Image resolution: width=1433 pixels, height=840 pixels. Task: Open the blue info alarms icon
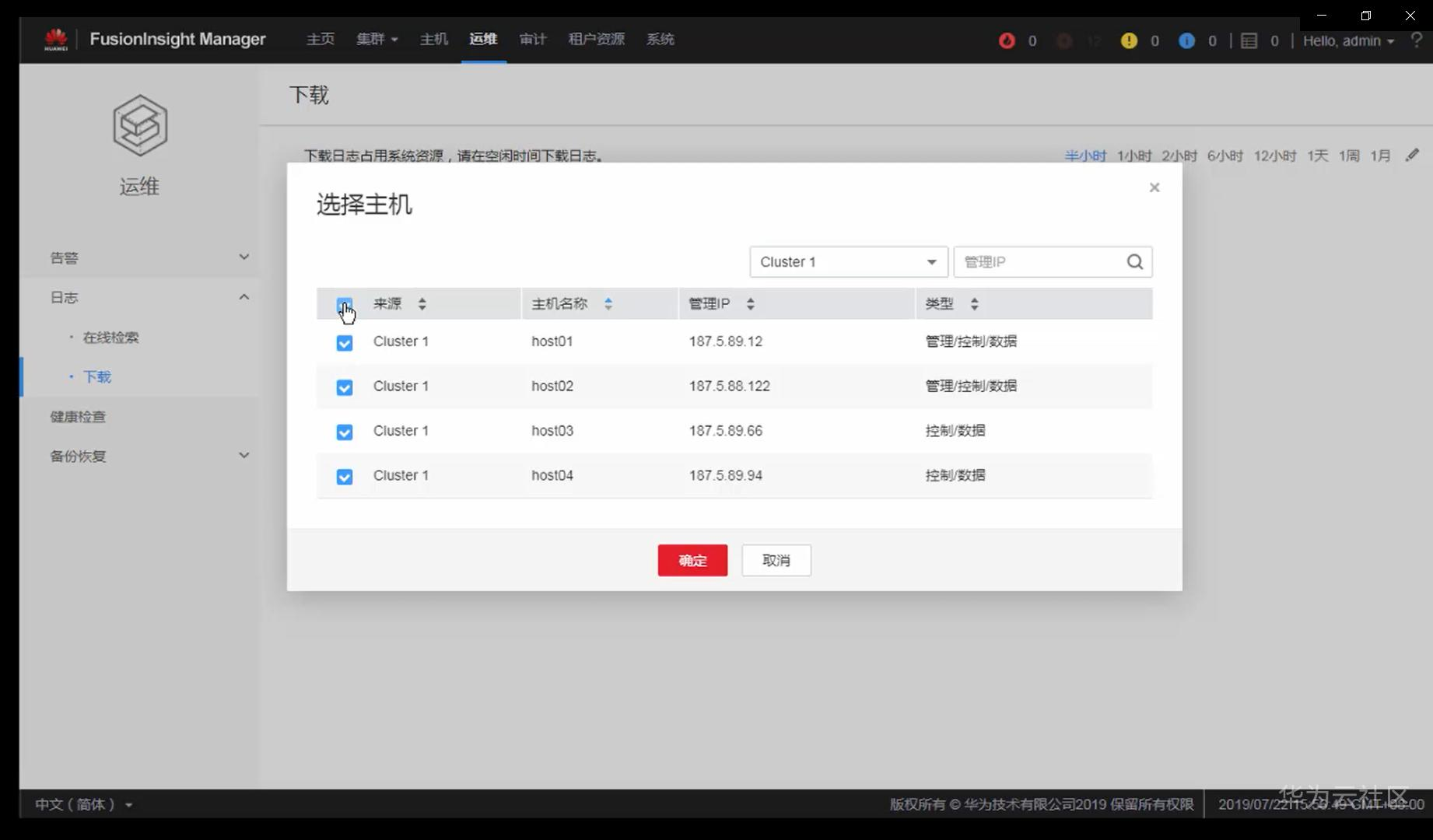pyautogui.click(x=1186, y=40)
